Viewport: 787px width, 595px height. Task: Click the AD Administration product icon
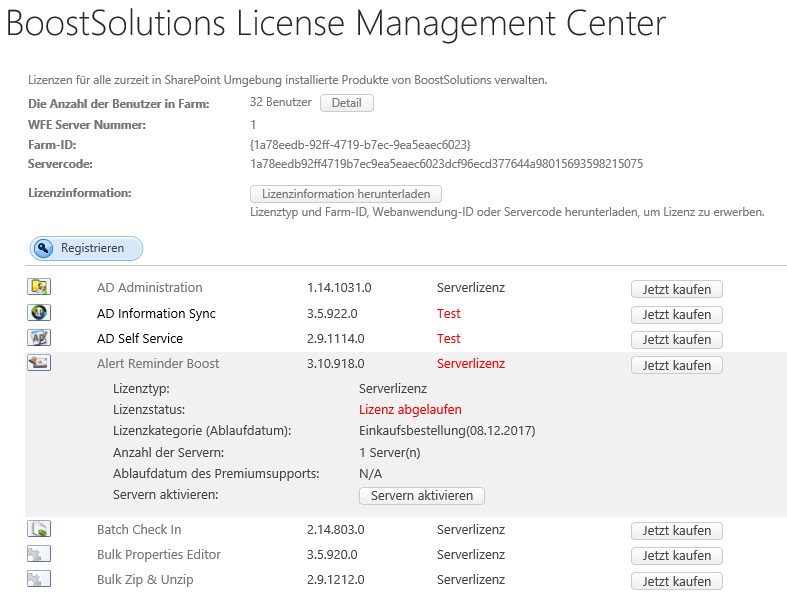coord(39,287)
